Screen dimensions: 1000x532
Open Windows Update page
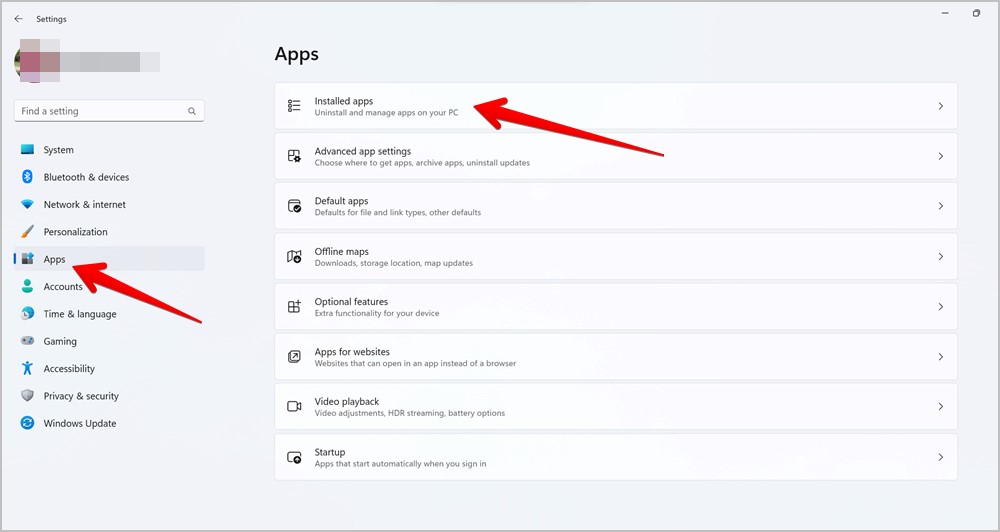[80, 424]
